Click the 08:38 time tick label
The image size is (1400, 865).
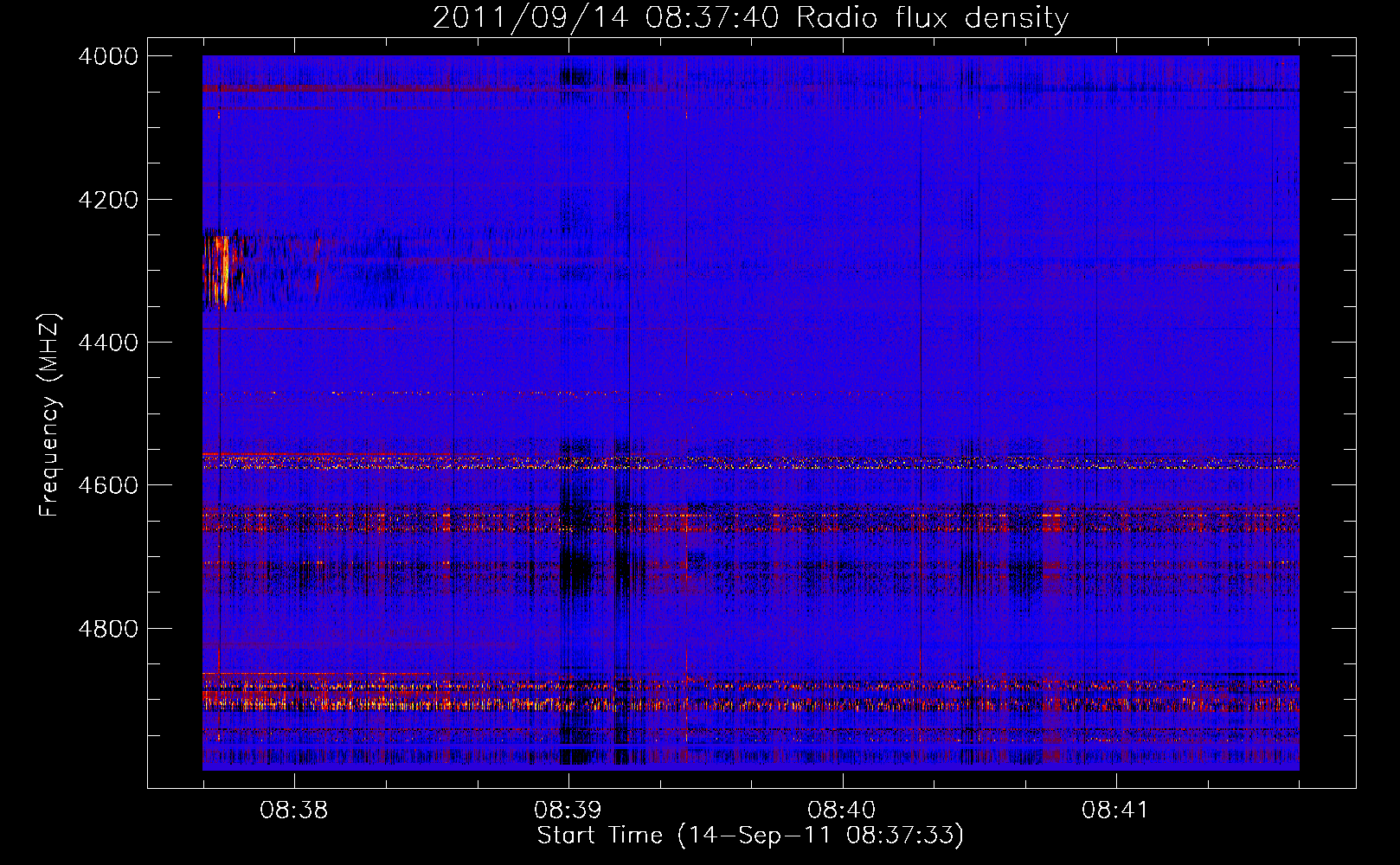294,811
